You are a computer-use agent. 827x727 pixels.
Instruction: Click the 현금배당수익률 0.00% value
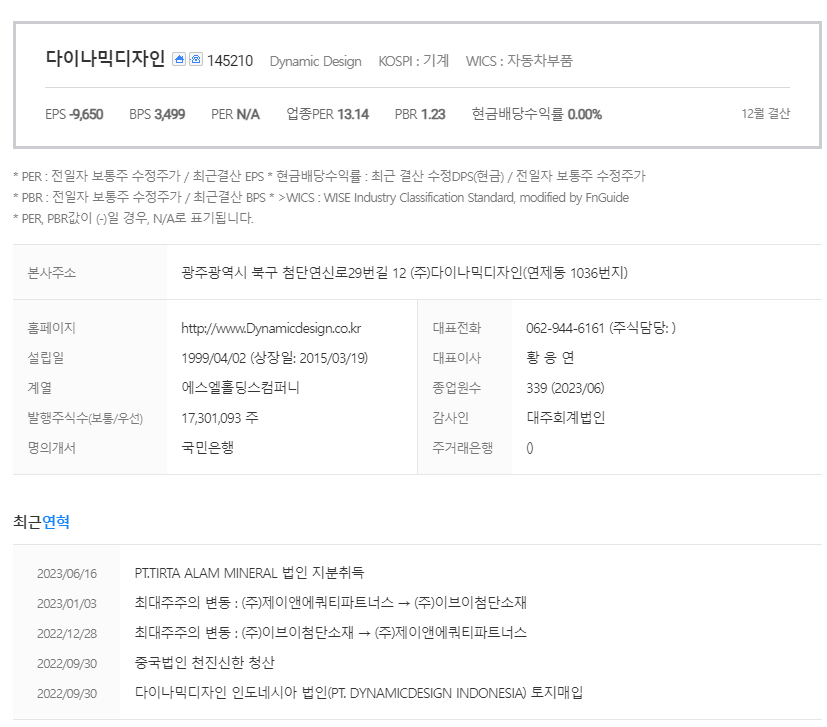pyautogui.click(x=536, y=114)
